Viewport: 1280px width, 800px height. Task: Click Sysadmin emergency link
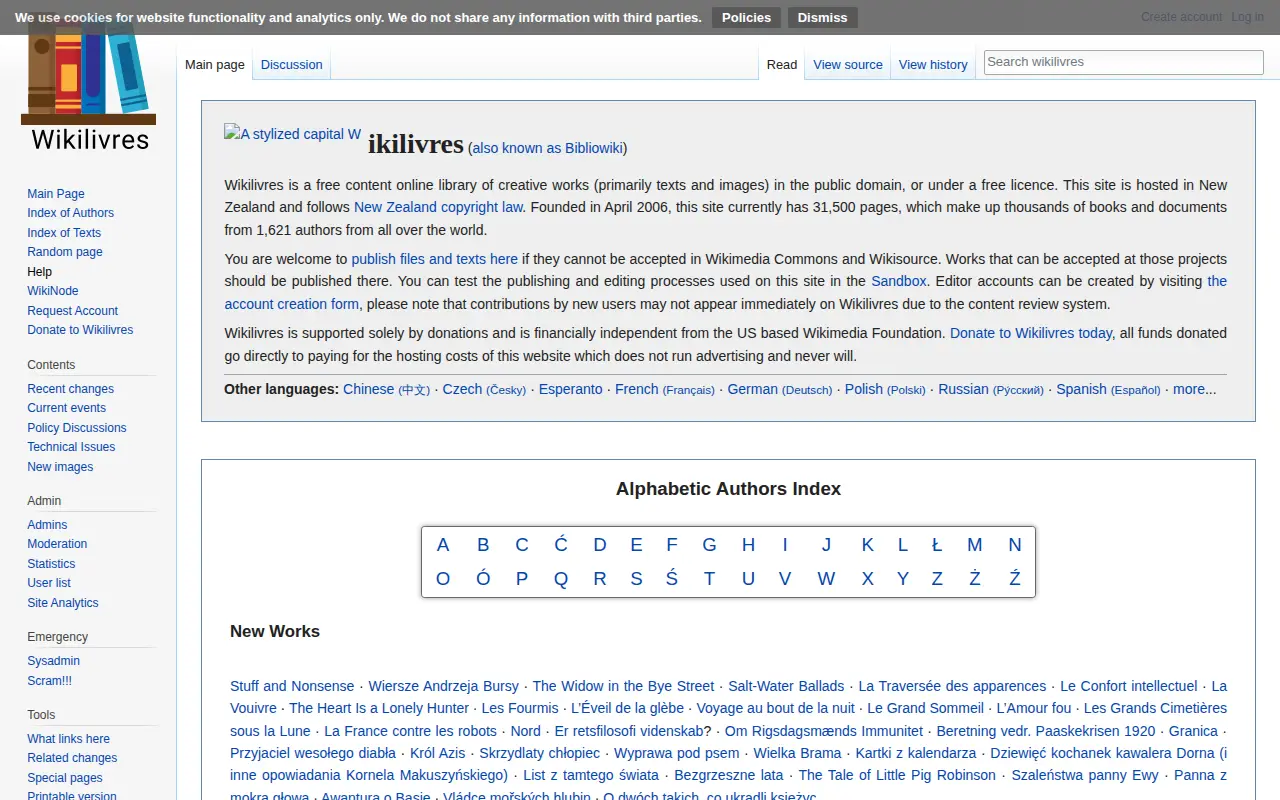pyautogui.click(x=53, y=661)
